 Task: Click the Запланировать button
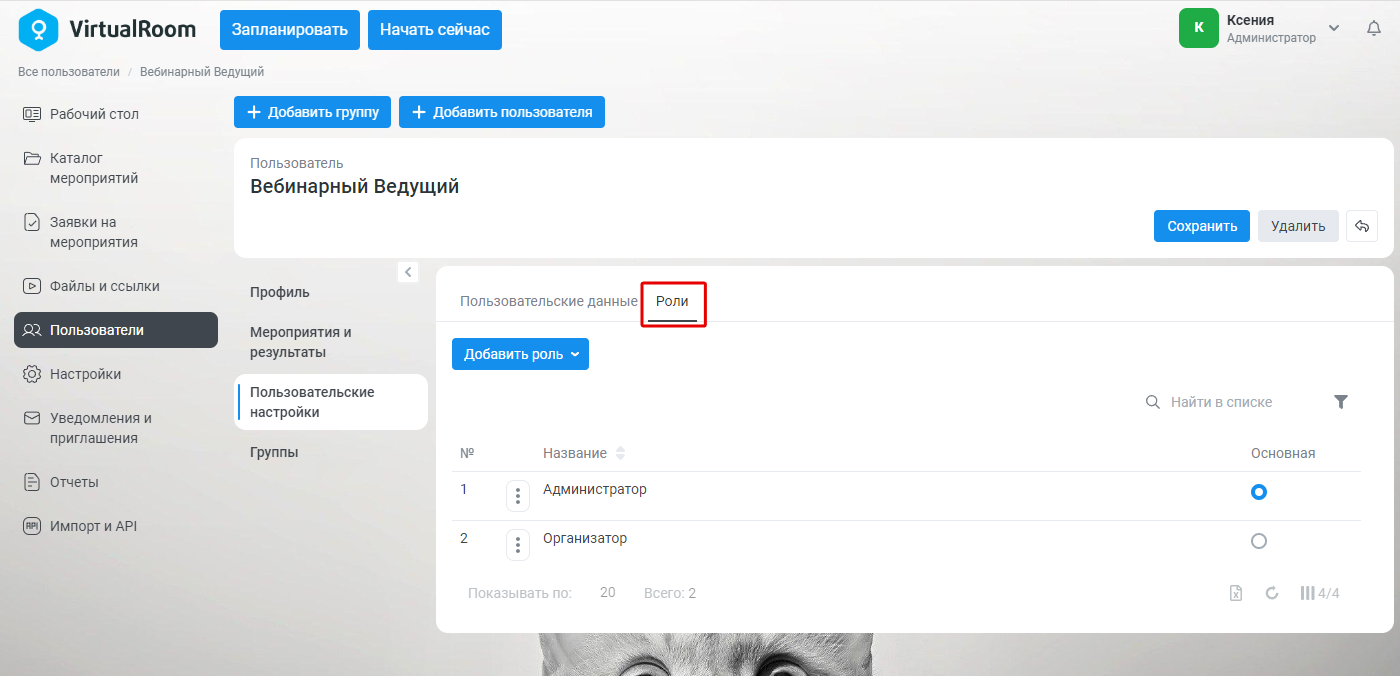click(290, 30)
